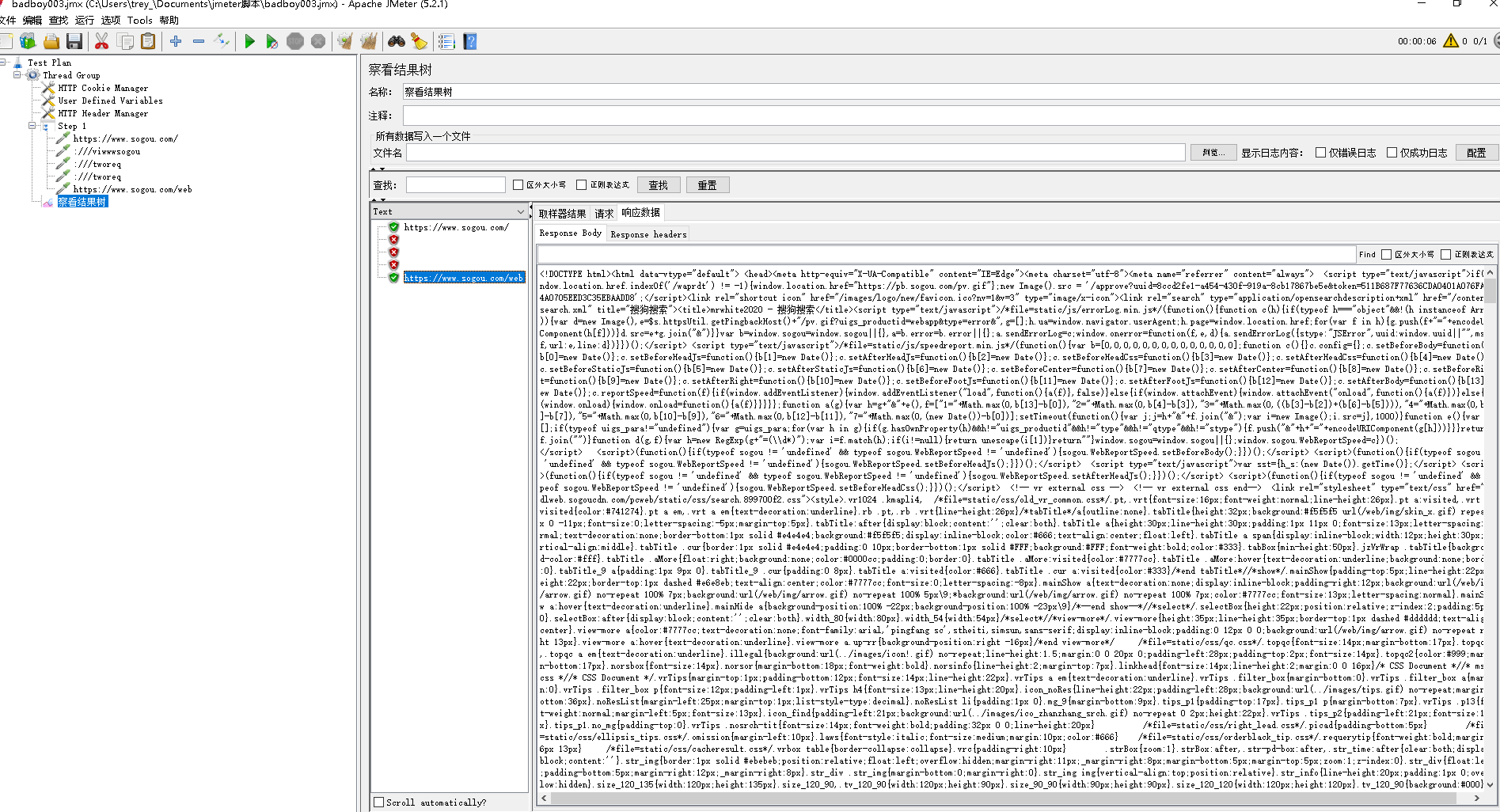Image resolution: width=1500 pixels, height=812 pixels.
Task: Click the 名称 name input field
Action: click(x=951, y=93)
